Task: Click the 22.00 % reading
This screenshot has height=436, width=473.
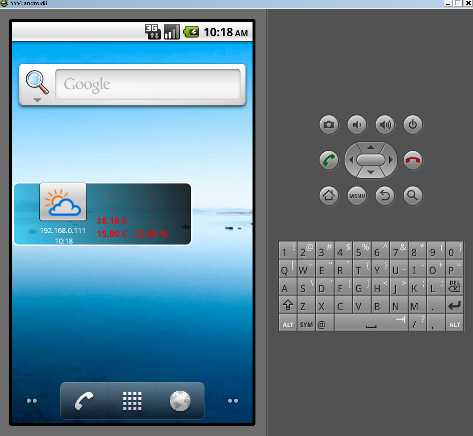Action: 151,234
